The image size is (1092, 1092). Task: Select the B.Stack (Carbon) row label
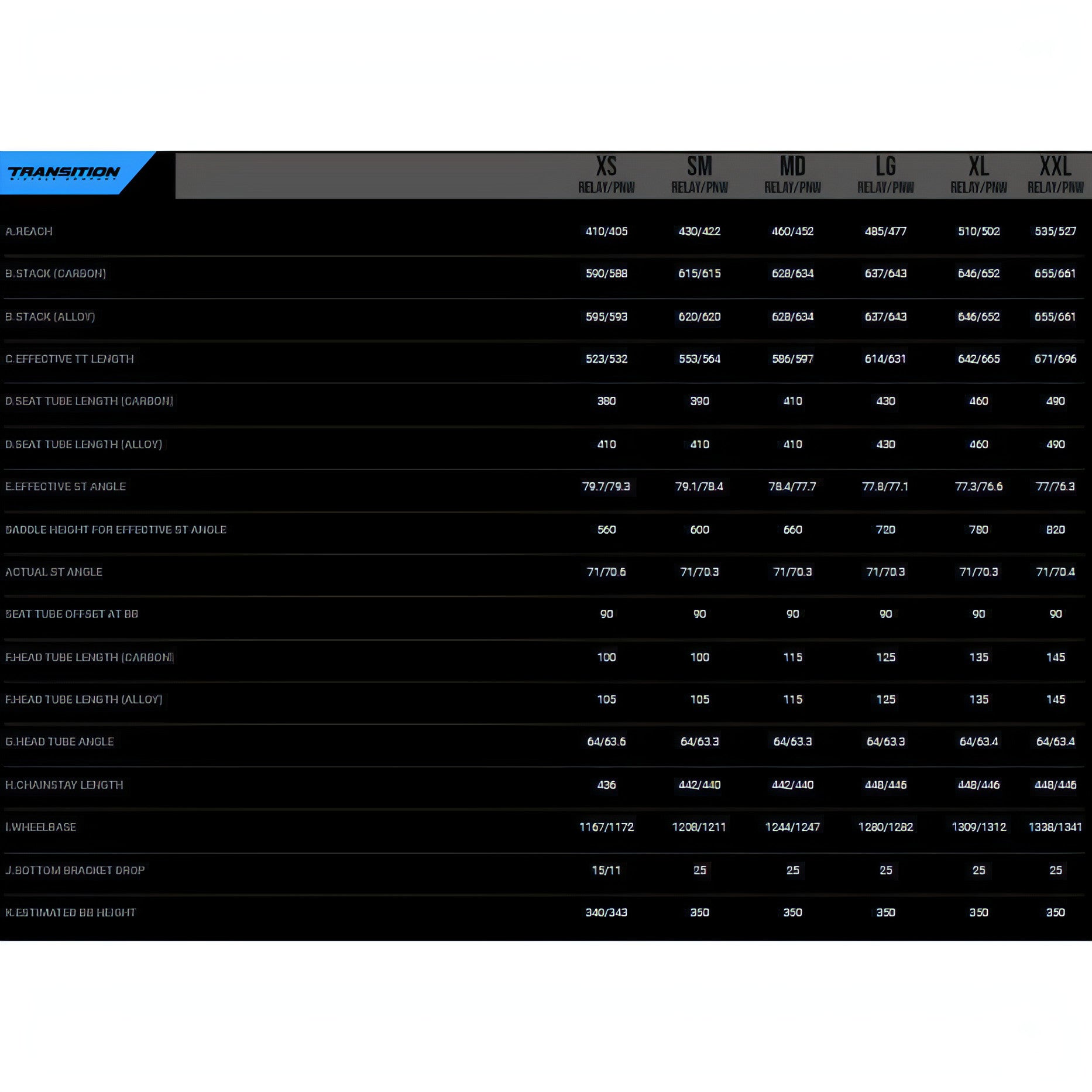(56, 273)
